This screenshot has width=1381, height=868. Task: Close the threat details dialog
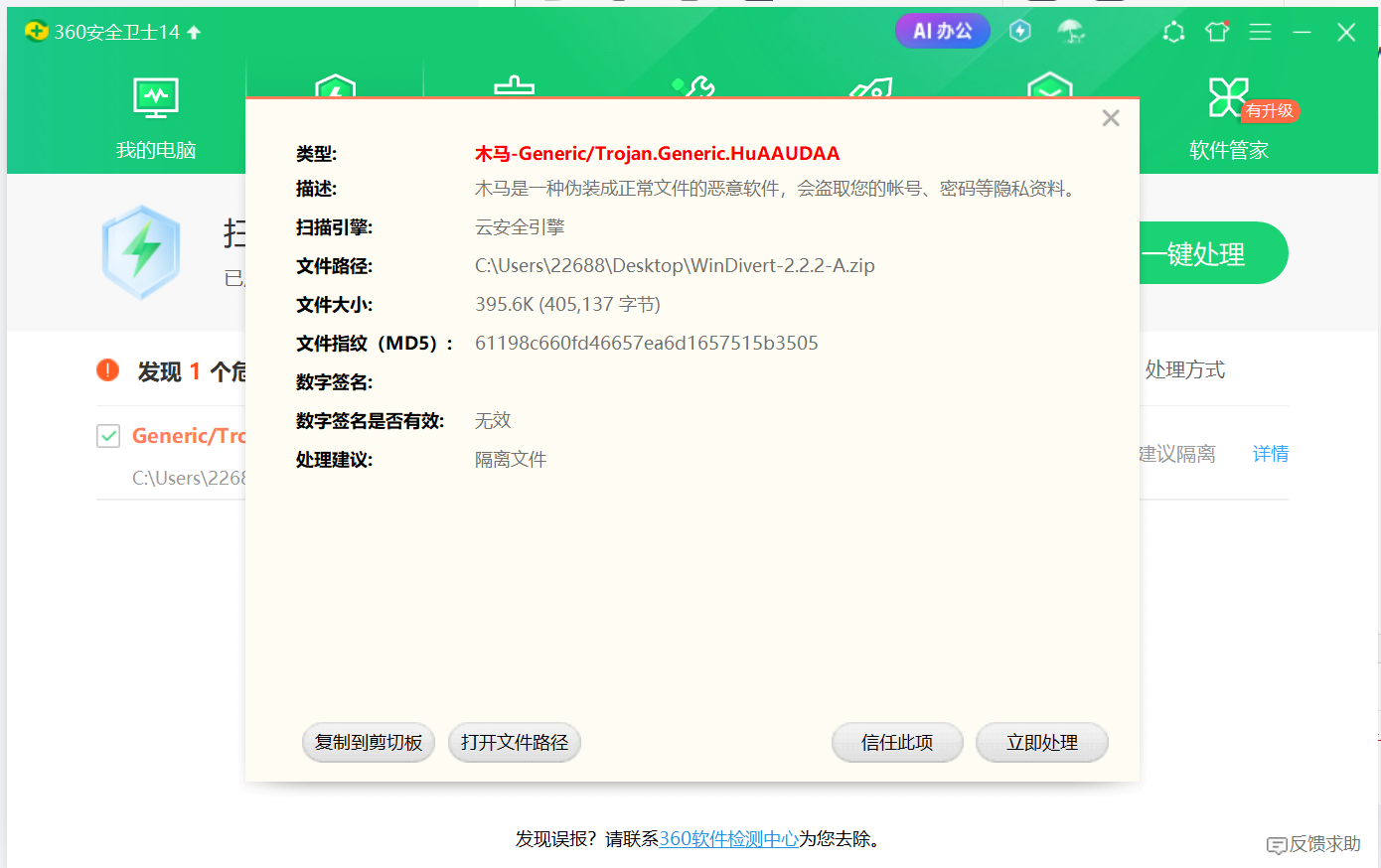[1111, 118]
